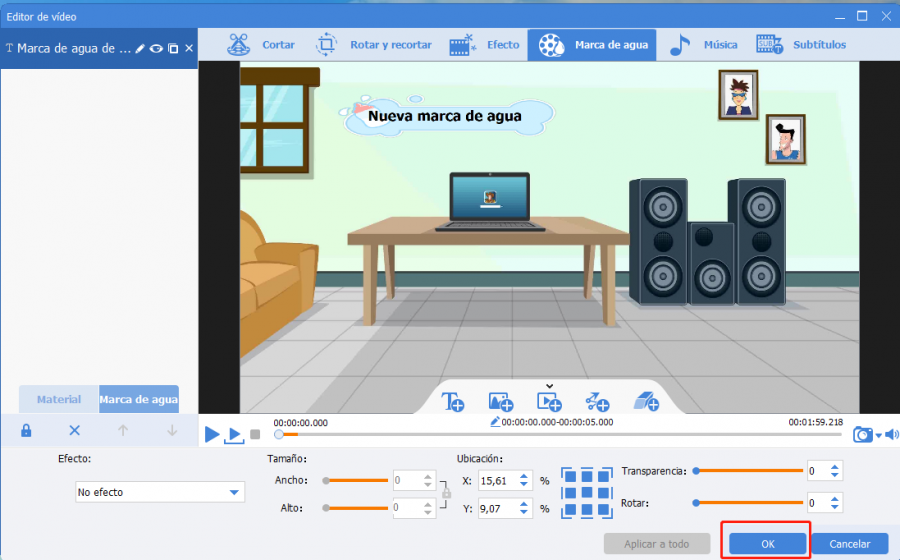Align watermark to top-left position
Viewport: 900px width, 560px height.
569,476
